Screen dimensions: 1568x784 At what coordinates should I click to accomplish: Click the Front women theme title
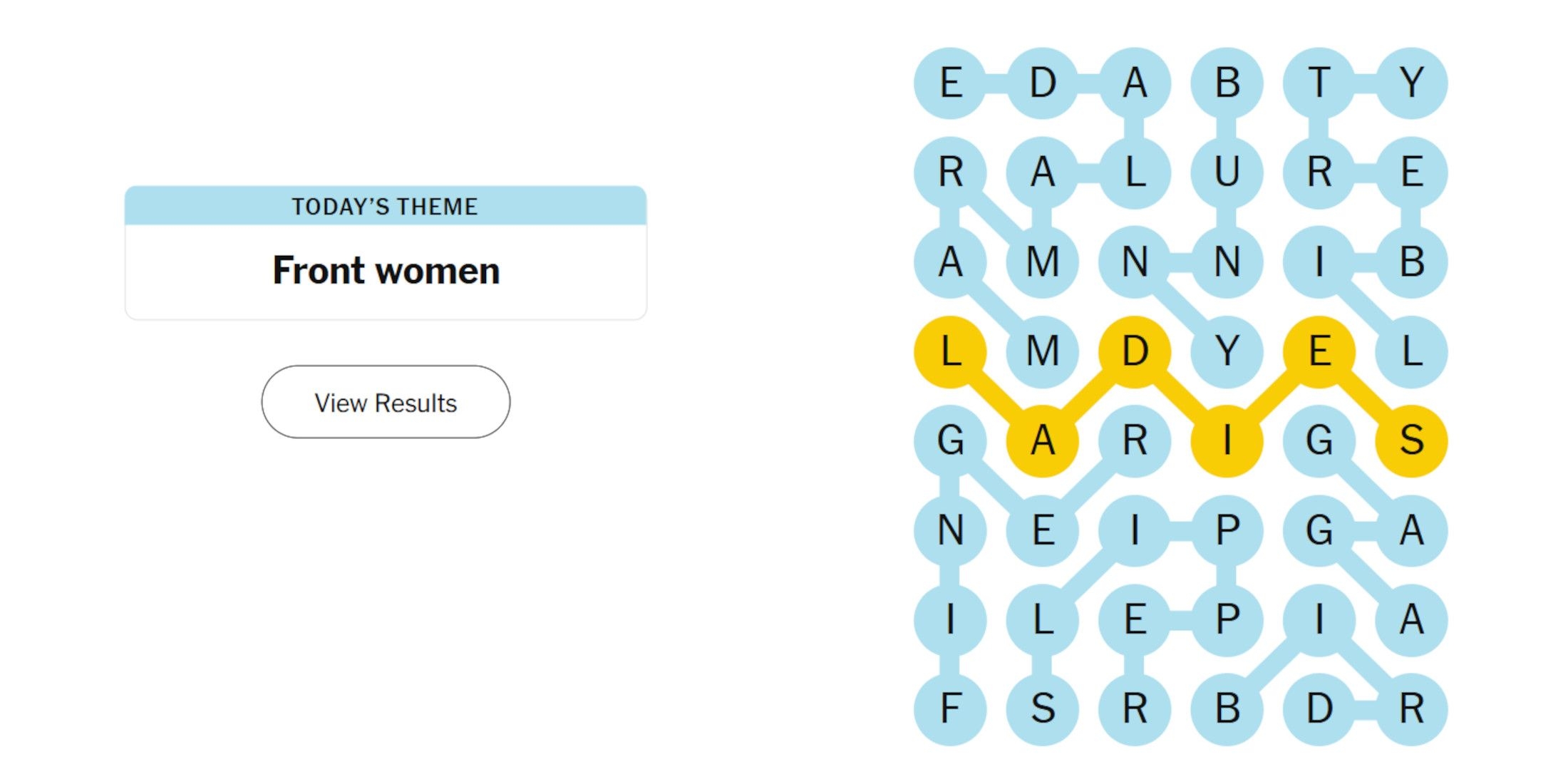click(x=386, y=271)
